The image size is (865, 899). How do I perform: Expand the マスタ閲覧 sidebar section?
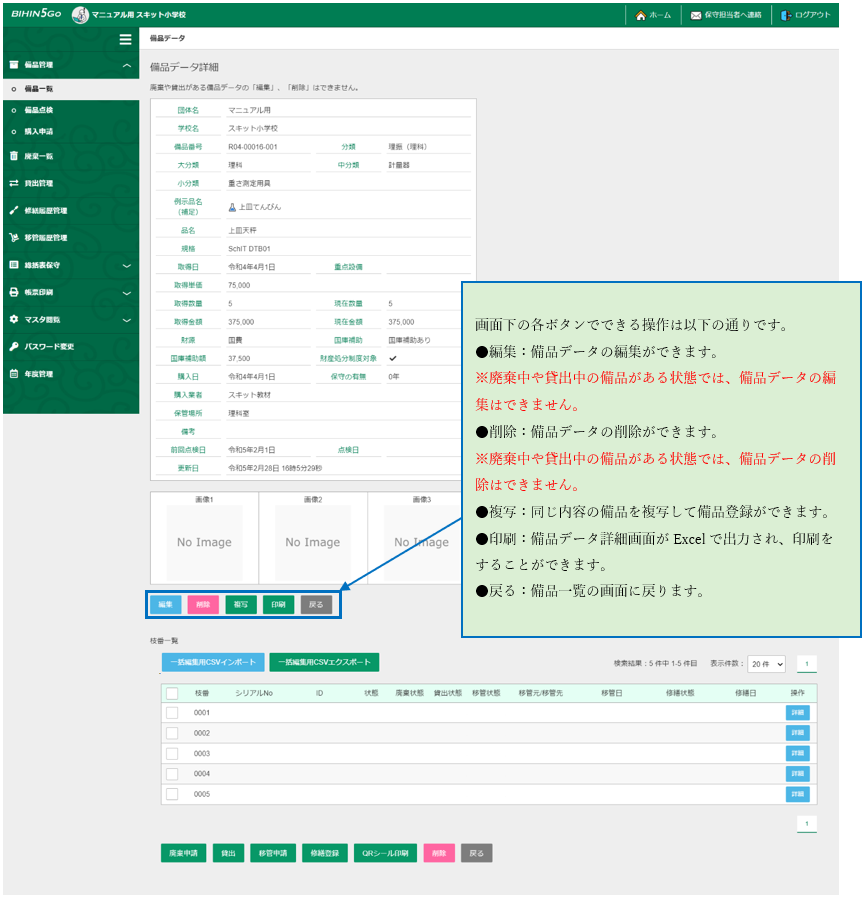tap(126, 320)
